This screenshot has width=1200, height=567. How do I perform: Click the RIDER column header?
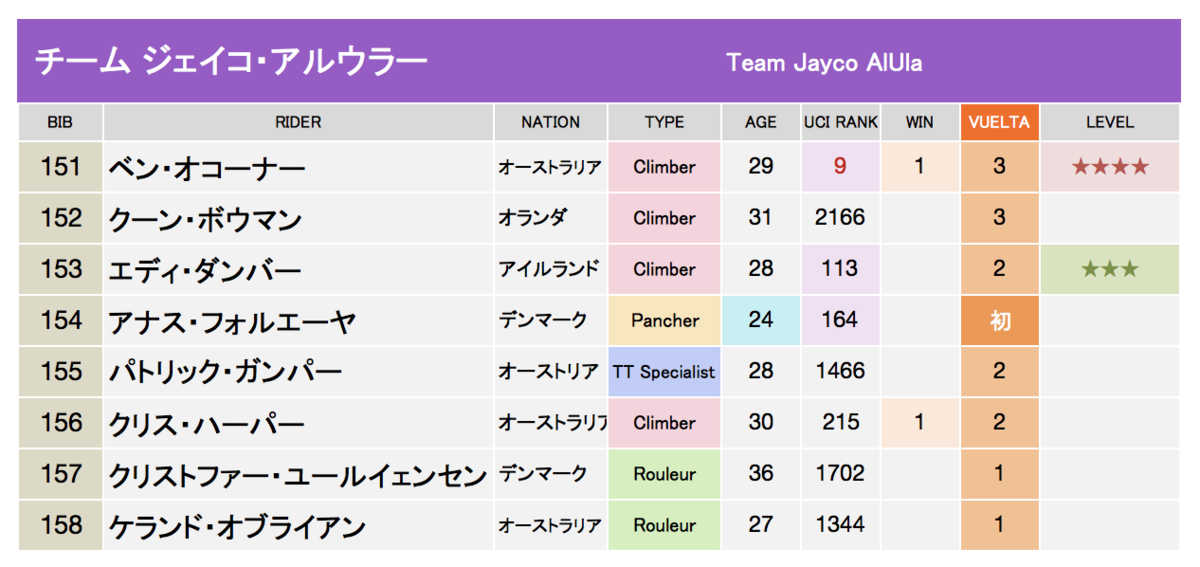(x=298, y=122)
